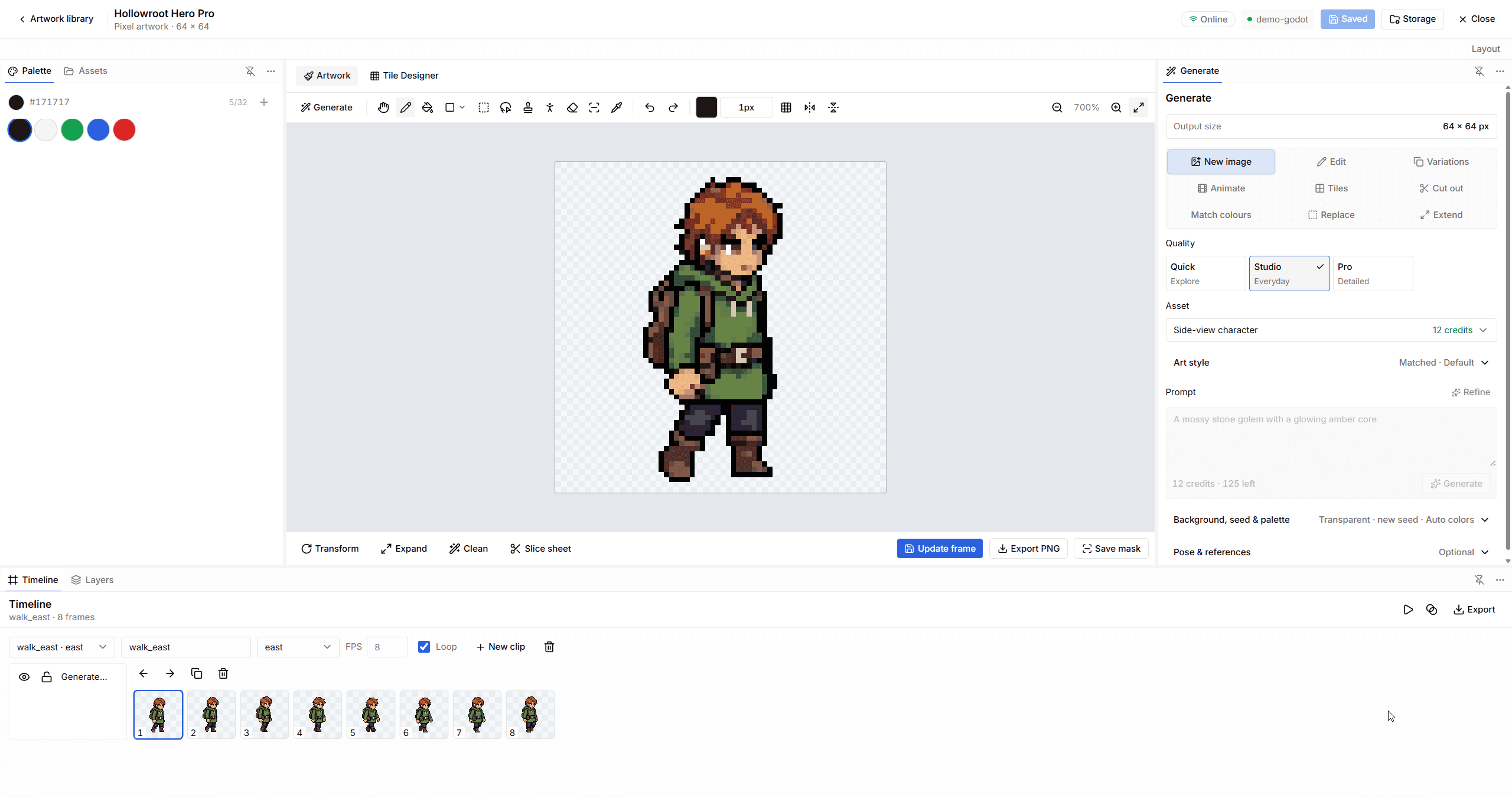
Task: Open the Side-view character asset dropdown
Action: (x=1331, y=330)
